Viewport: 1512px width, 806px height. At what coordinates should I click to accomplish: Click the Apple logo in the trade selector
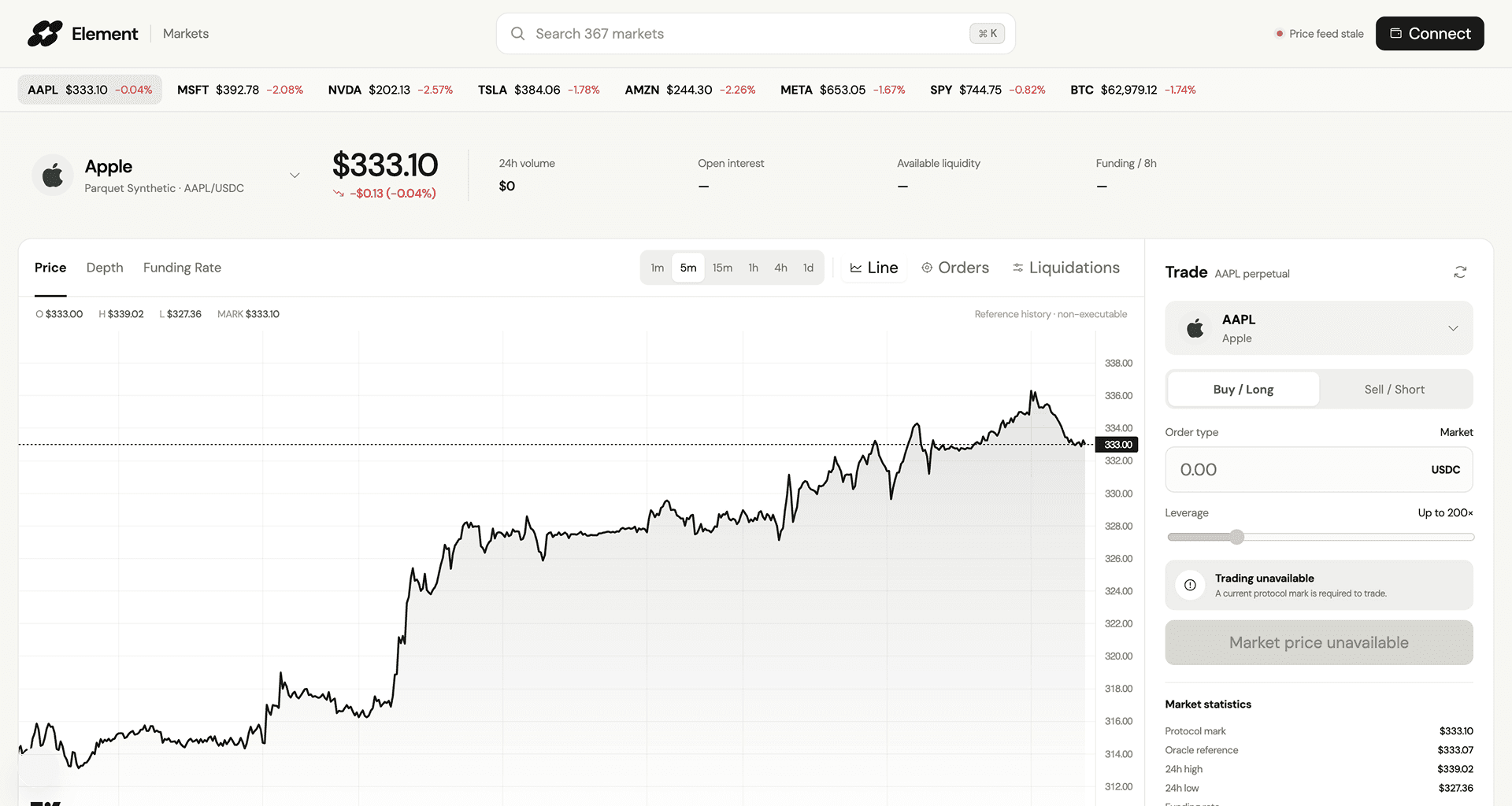(1195, 328)
